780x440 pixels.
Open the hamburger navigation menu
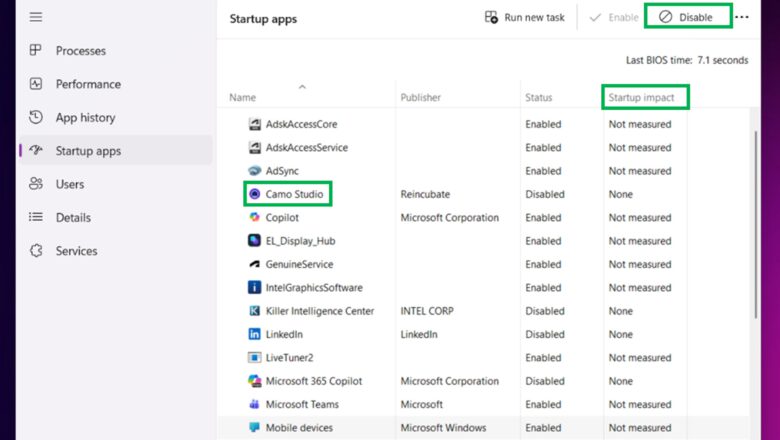tap(36, 17)
